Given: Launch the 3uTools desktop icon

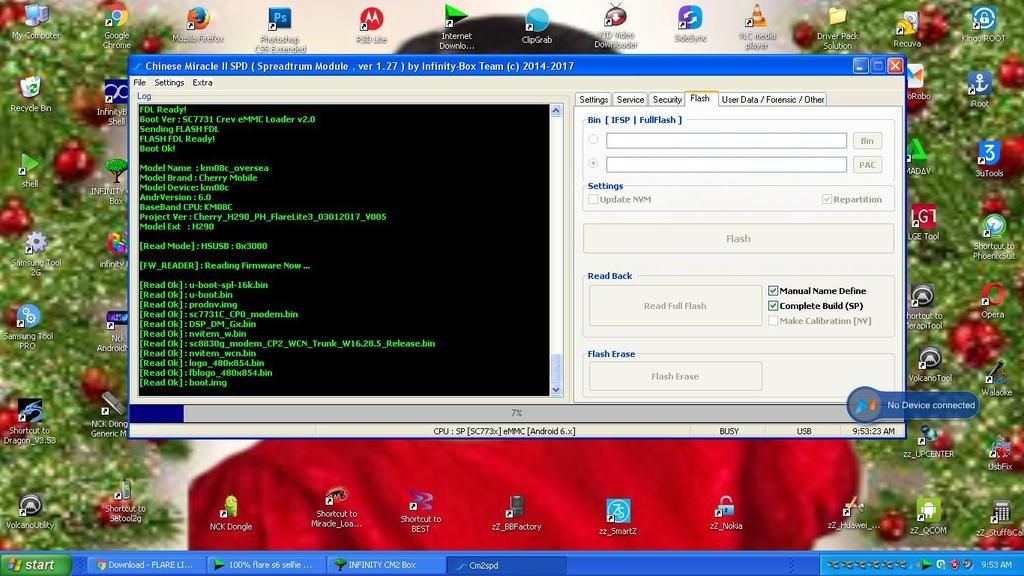Looking at the screenshot, I should click(988, 153).
